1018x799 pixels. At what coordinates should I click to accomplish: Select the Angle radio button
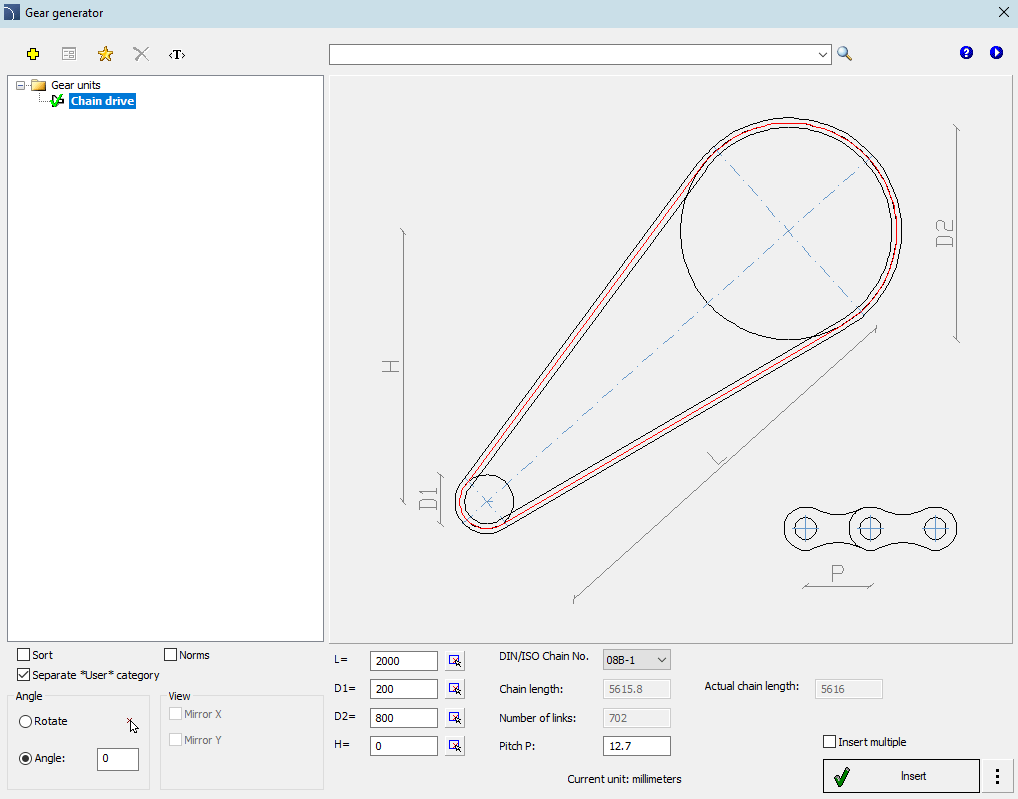[x=25, y=758]
